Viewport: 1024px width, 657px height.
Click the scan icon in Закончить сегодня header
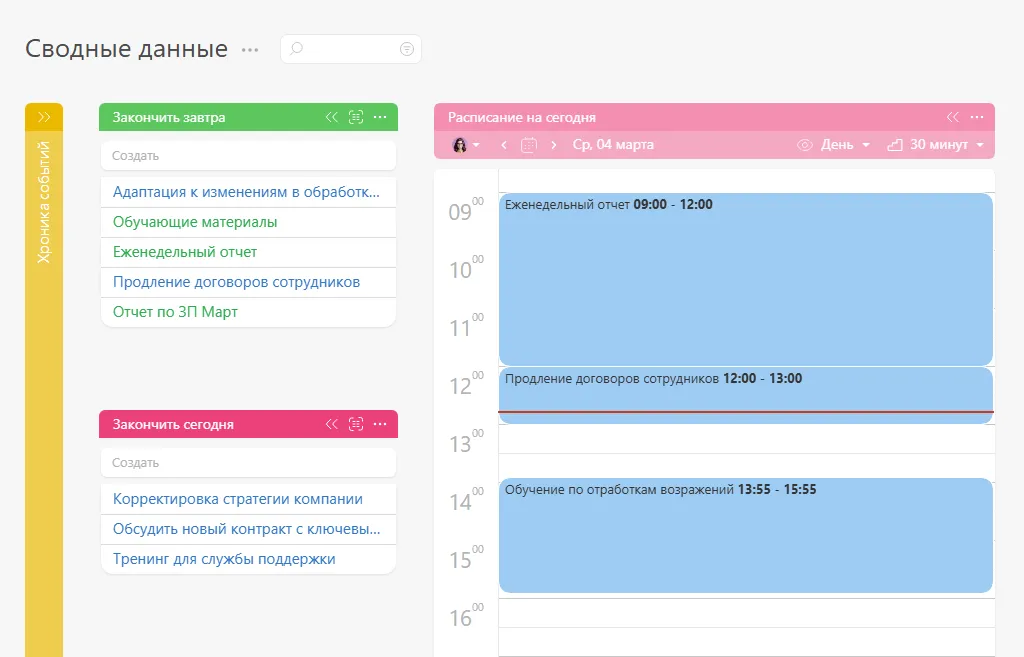(355, 424)
